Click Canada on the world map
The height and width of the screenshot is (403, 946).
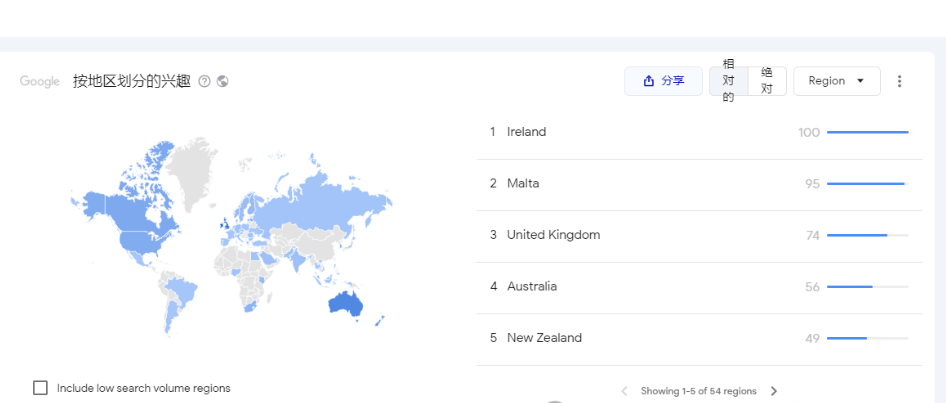[135, 205]
